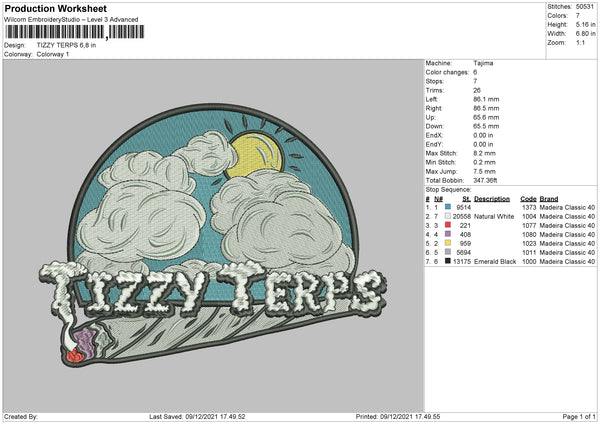Click the Trims value '26'
This screenshot has width=600, height=424.
pyautogui.click(x=477, y=90)
